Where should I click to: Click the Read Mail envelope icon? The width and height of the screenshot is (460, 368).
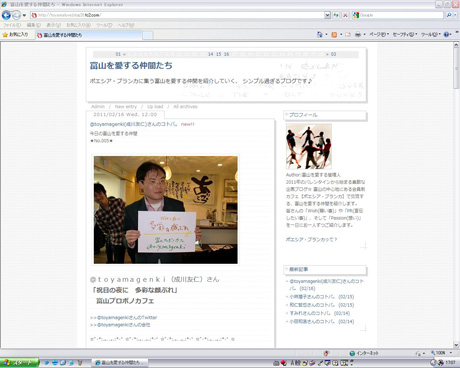click(x=348, y=34)
